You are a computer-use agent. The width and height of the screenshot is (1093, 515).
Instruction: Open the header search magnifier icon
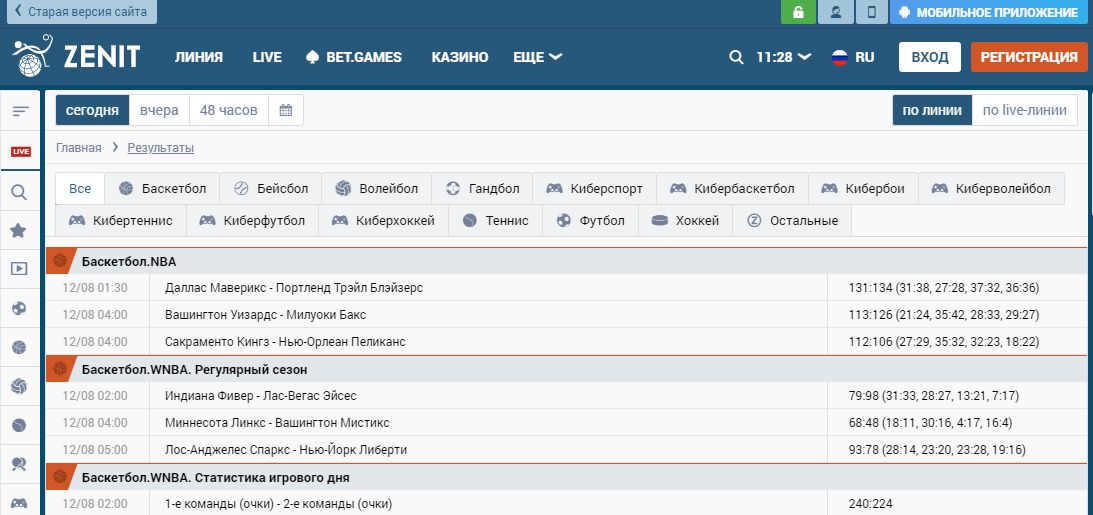pyautogui.click(x=736, y=57)
